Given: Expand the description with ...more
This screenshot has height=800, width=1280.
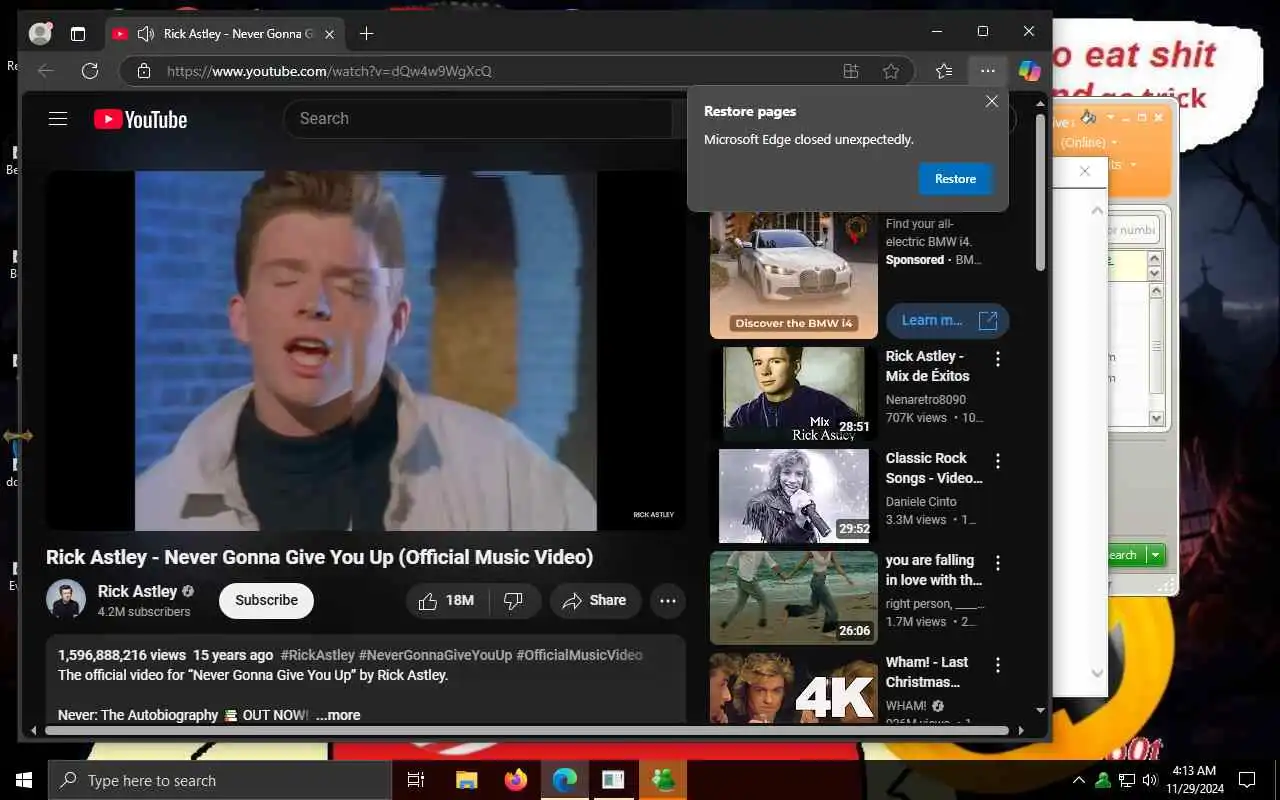Looking at the screenshot, I should coord(338,715).
